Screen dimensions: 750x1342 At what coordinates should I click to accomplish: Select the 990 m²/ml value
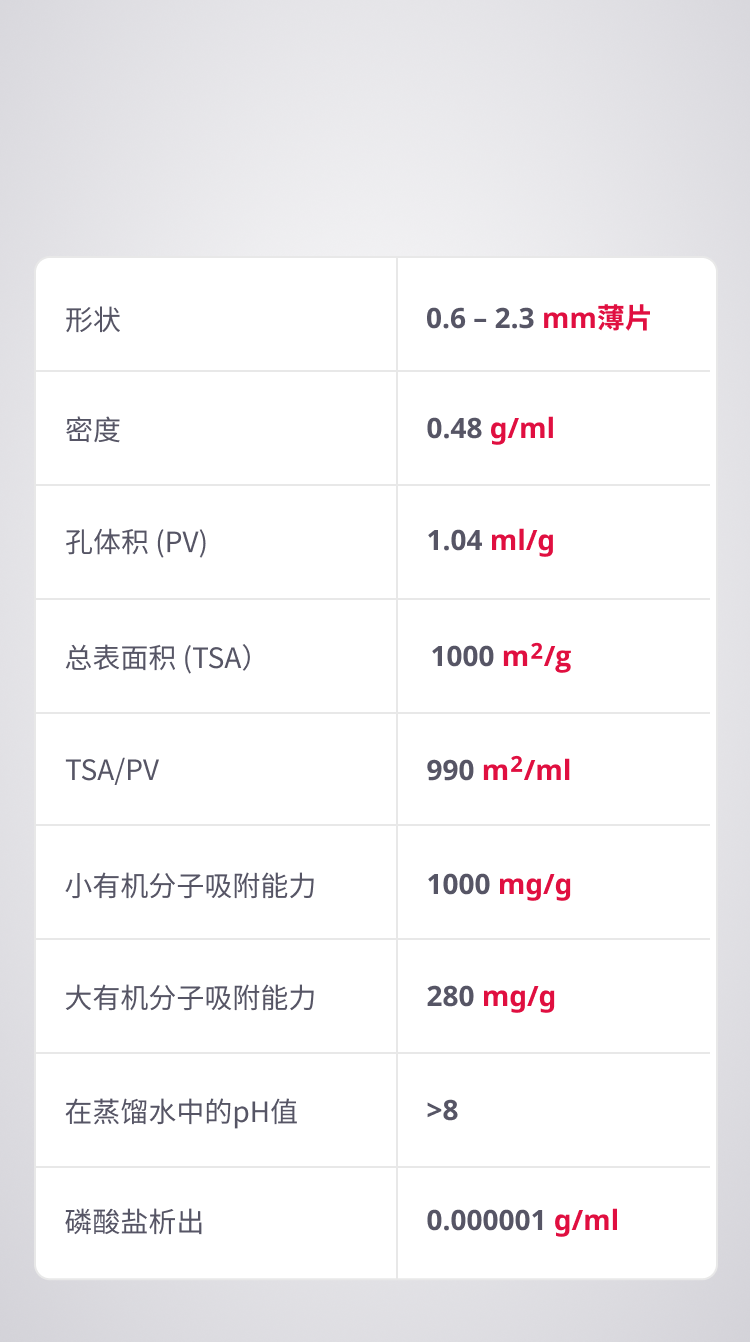(498, 770)
